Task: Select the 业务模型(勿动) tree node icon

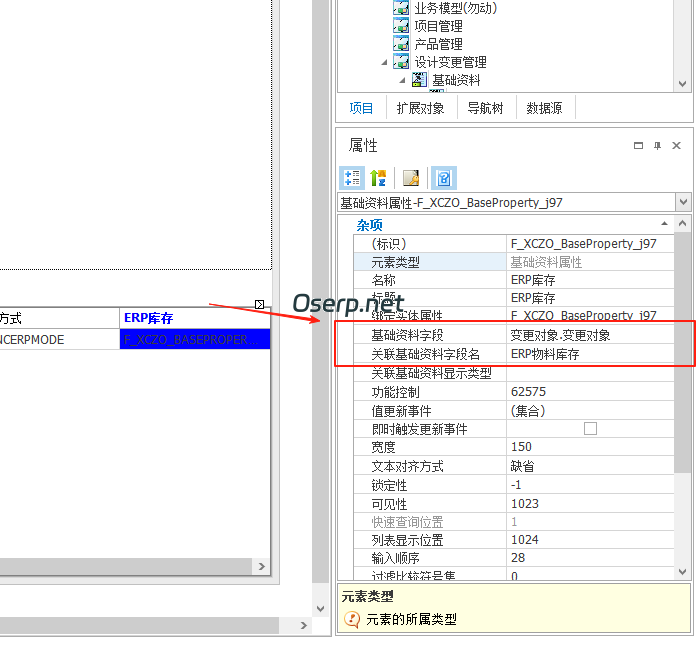Action: [x=401, y=8]
